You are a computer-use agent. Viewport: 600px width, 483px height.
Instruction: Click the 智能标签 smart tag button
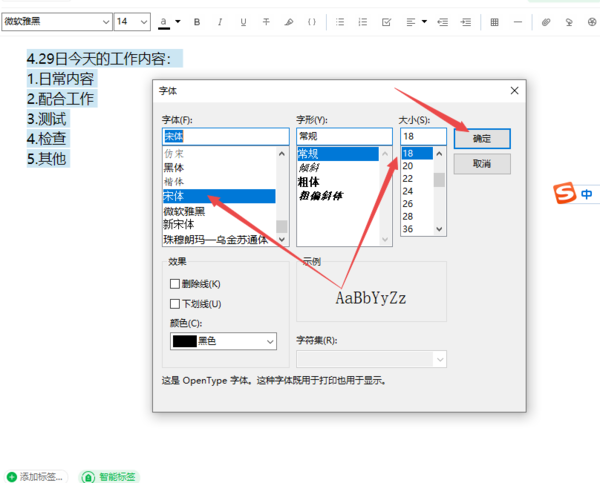tap(109, 476)
